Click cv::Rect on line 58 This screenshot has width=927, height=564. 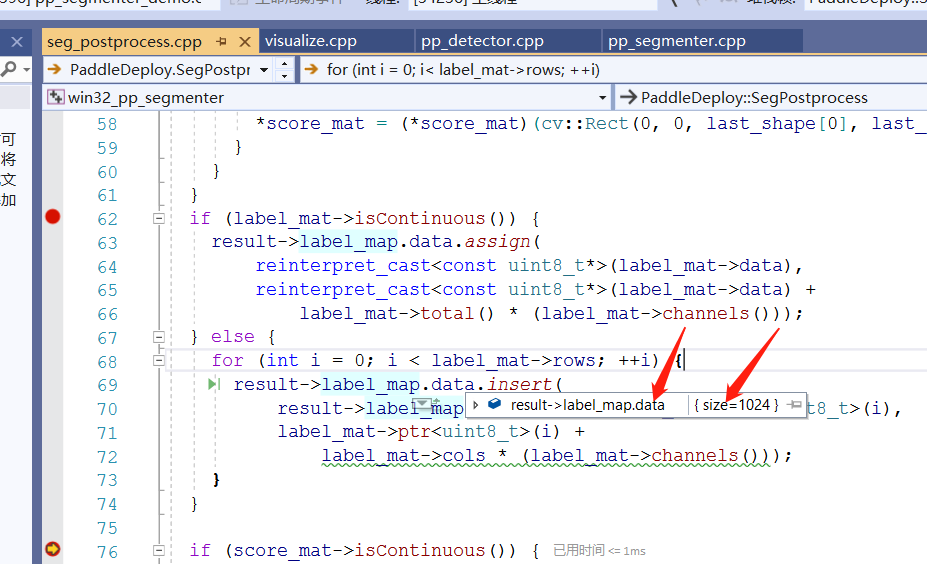(x=584, y=124)
